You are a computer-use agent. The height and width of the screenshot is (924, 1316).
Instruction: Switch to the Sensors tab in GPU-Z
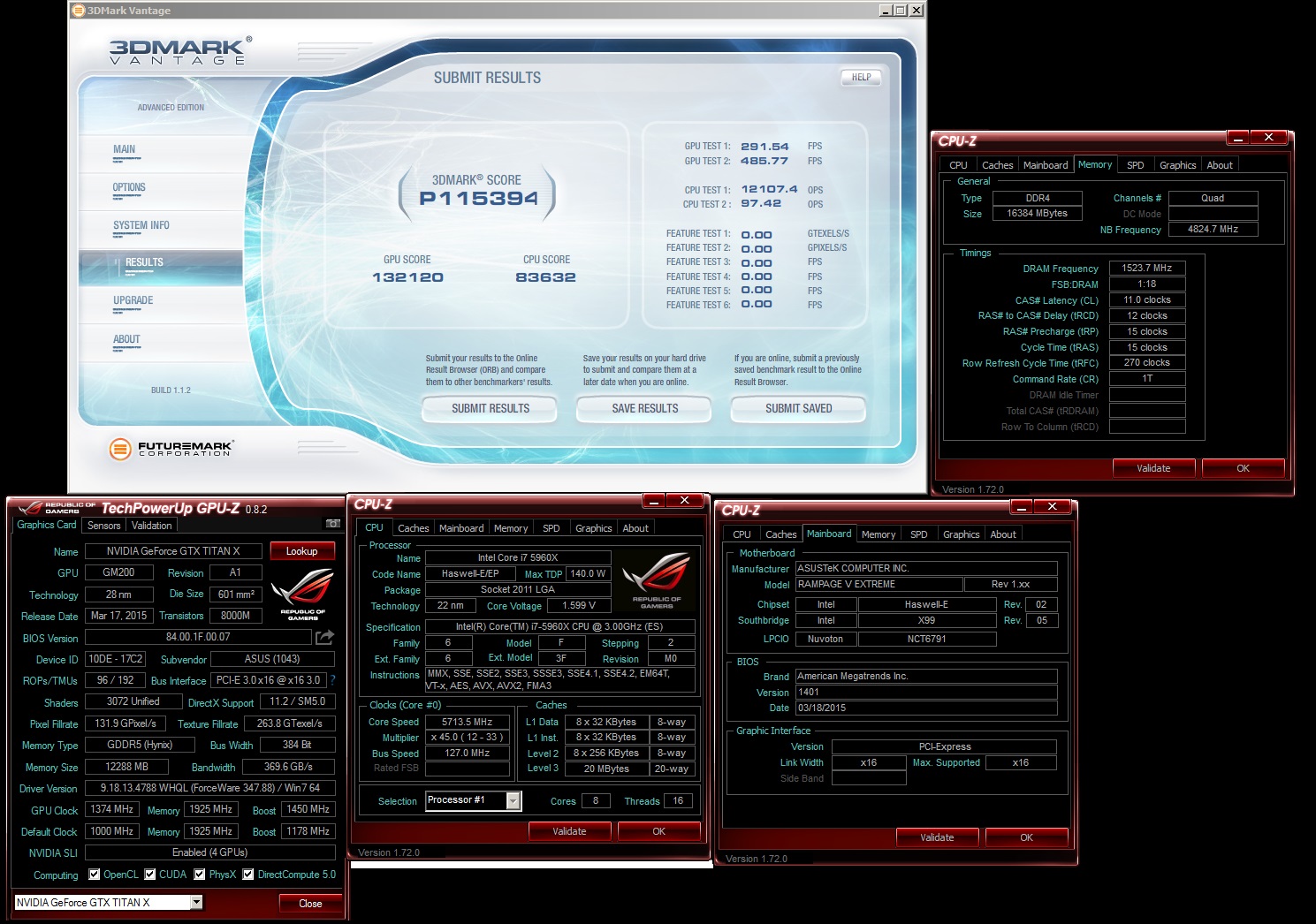(103, 526)
